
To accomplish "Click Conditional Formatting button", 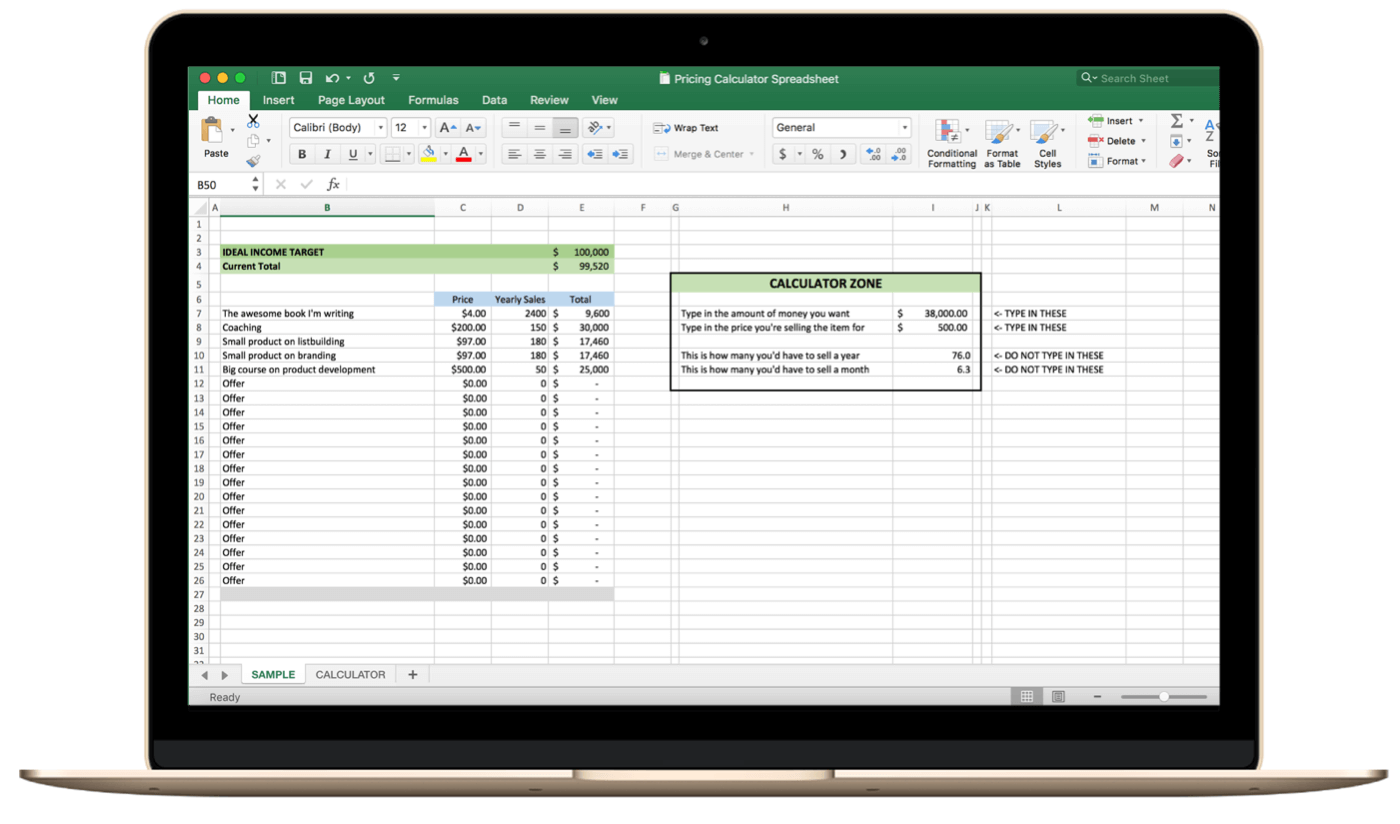I will coord(952,144).
